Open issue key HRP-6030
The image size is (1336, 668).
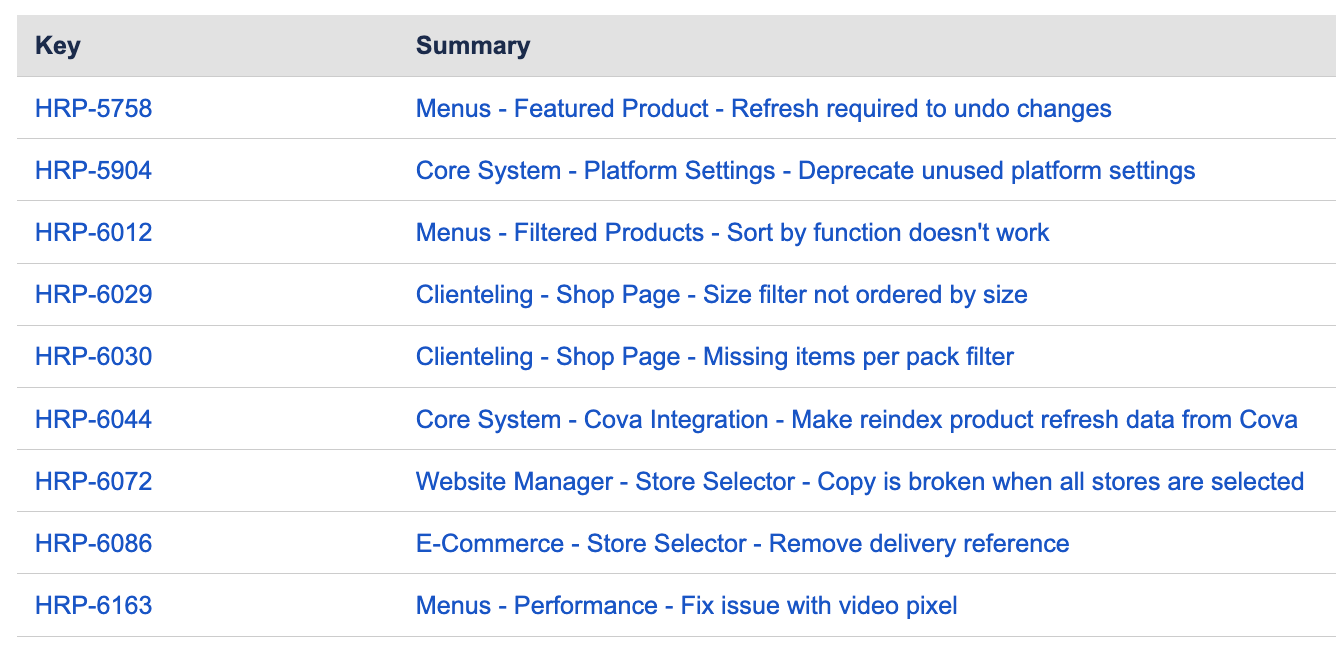(93, 357)
